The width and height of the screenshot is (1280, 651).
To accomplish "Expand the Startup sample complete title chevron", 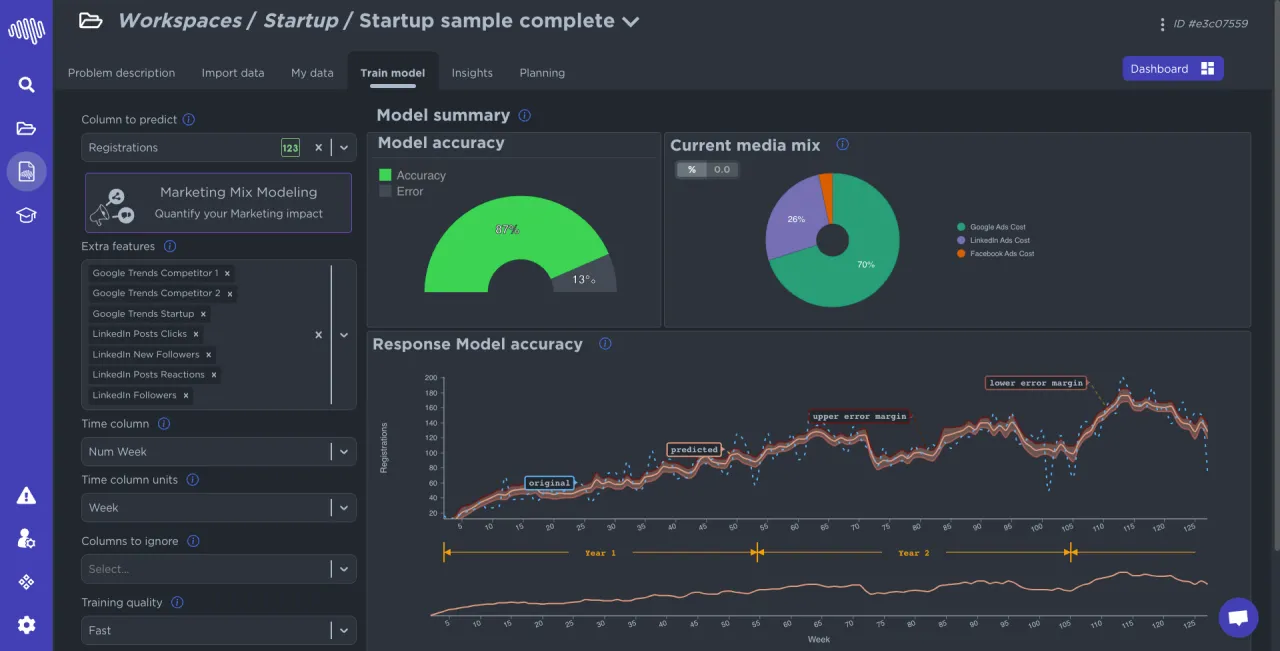I will [630, 20].
